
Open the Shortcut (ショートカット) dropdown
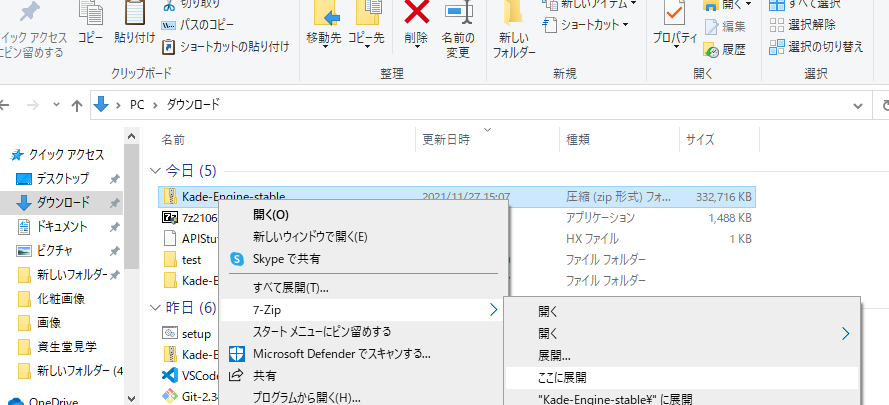586,25
